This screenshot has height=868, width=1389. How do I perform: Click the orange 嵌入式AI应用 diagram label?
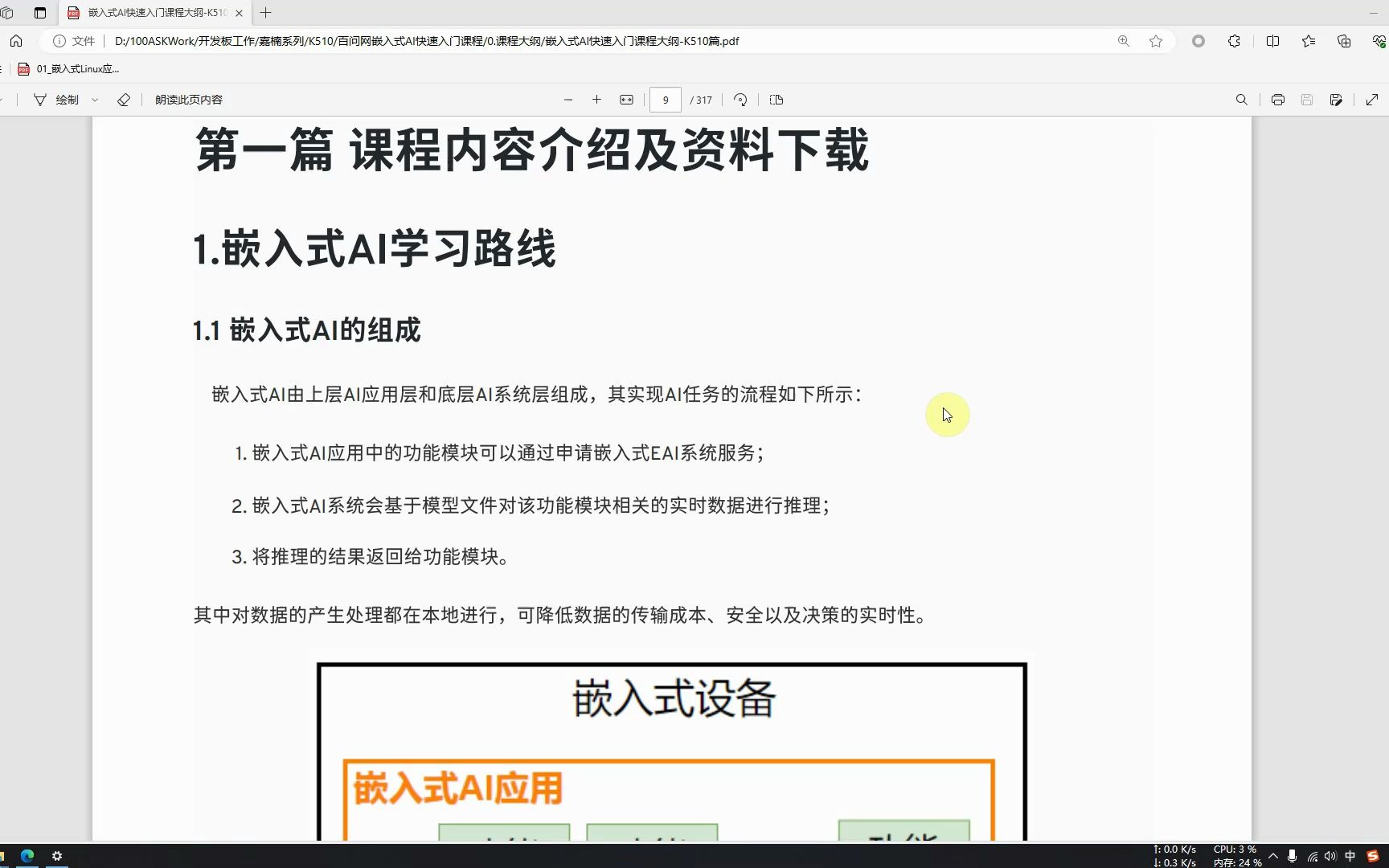click(x=458, y=788)
